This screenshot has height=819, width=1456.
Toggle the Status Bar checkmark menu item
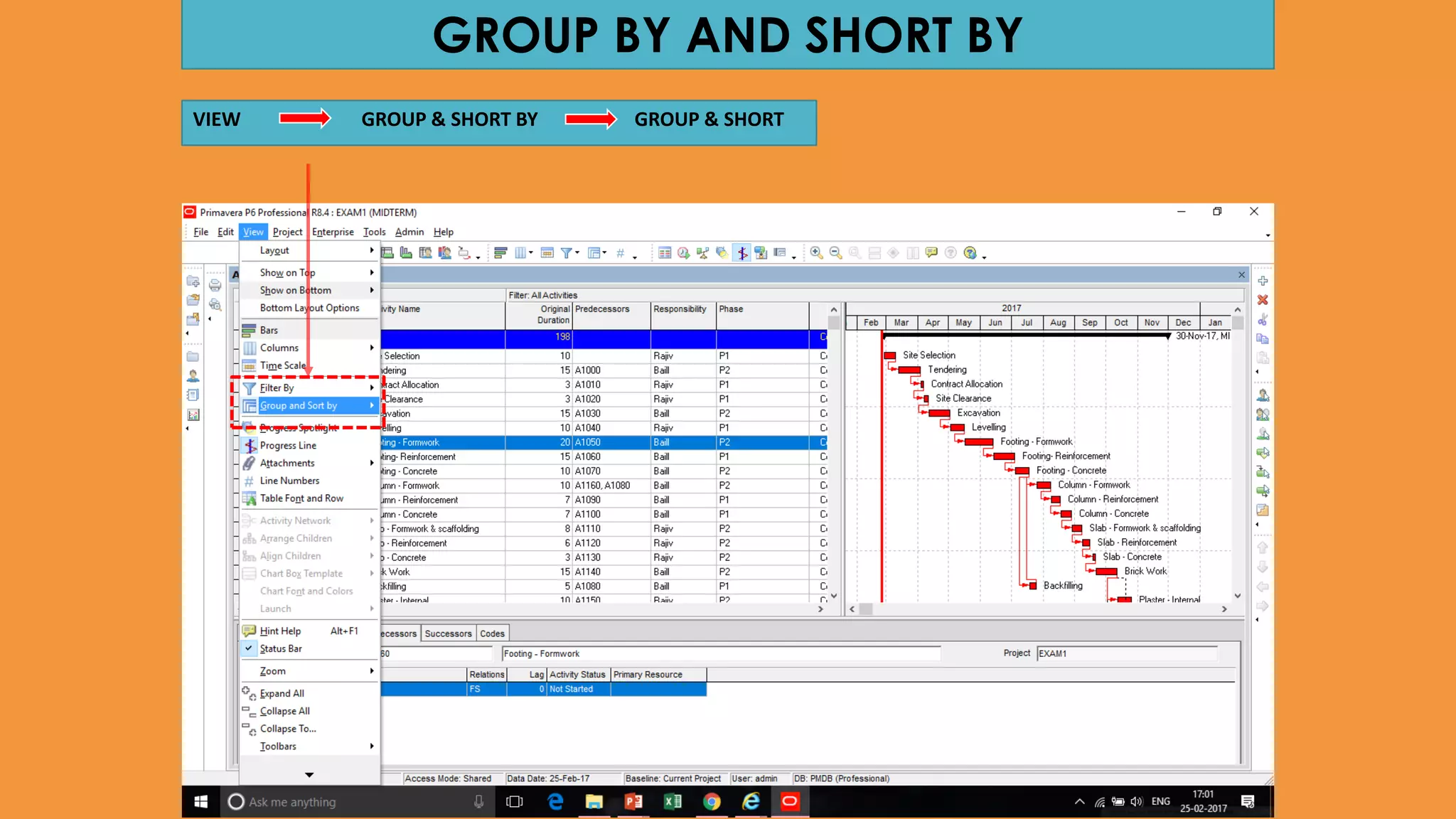(281, 648)
